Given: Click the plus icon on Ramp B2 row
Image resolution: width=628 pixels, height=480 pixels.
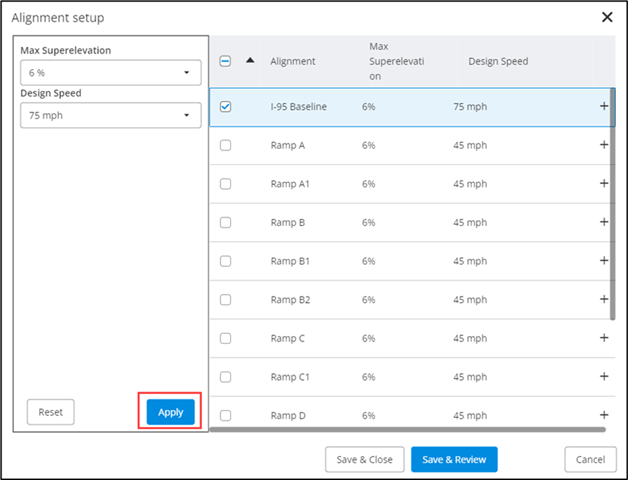Looking at the screenshot, I should point(603,299).
